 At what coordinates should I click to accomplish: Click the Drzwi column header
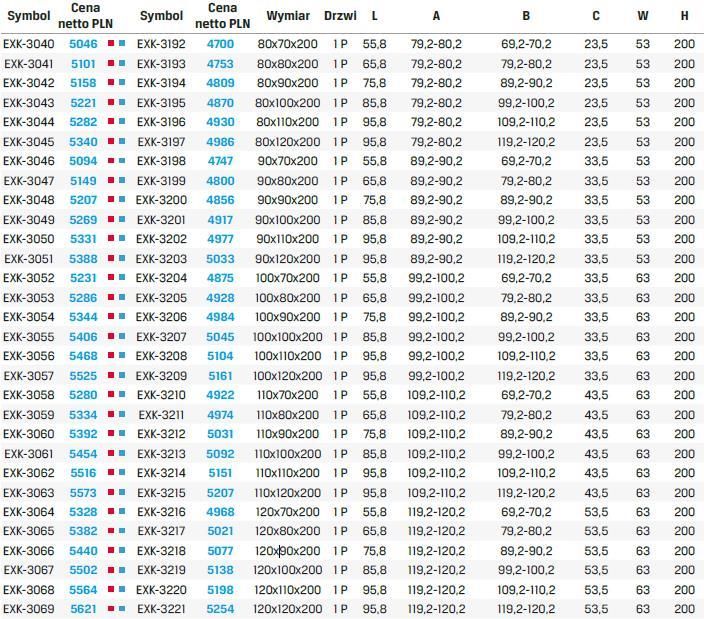(340, 17)
